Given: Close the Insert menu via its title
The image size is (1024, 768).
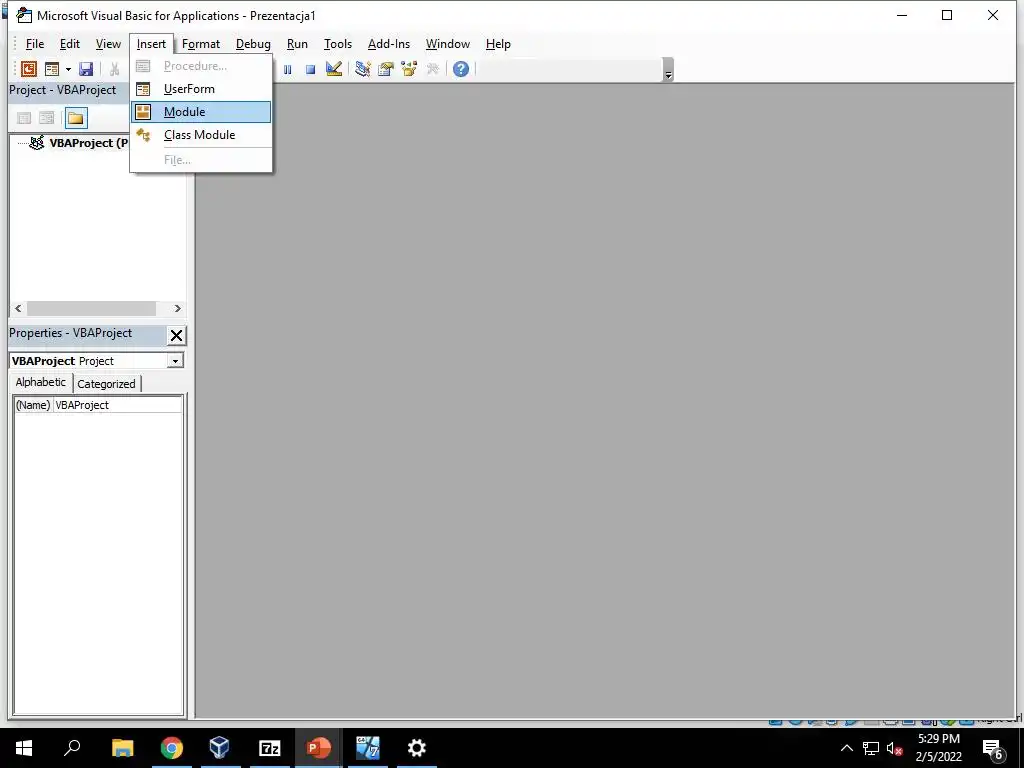Looking at the screenshot, I should [152, 44].
